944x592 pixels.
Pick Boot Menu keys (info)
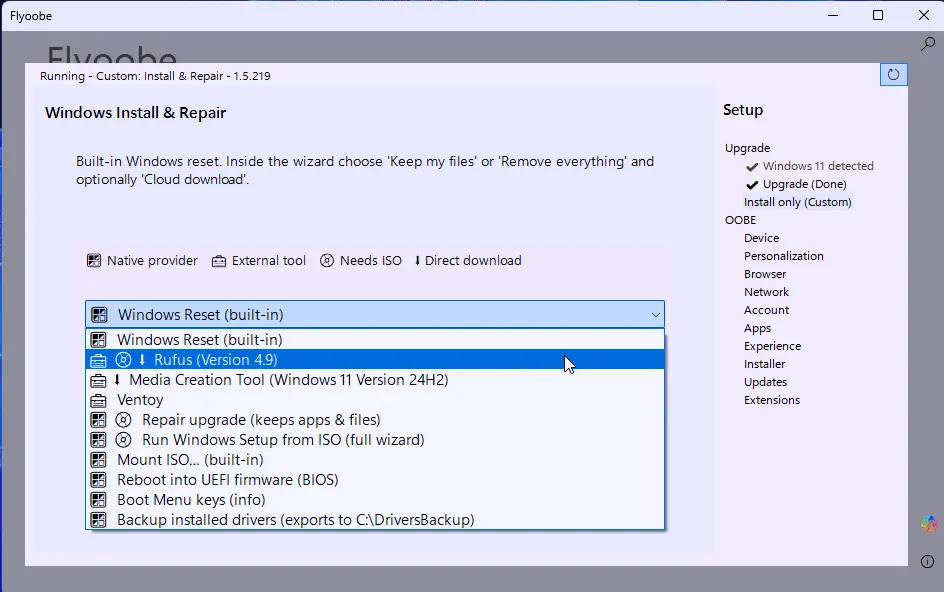click(374, 500)
